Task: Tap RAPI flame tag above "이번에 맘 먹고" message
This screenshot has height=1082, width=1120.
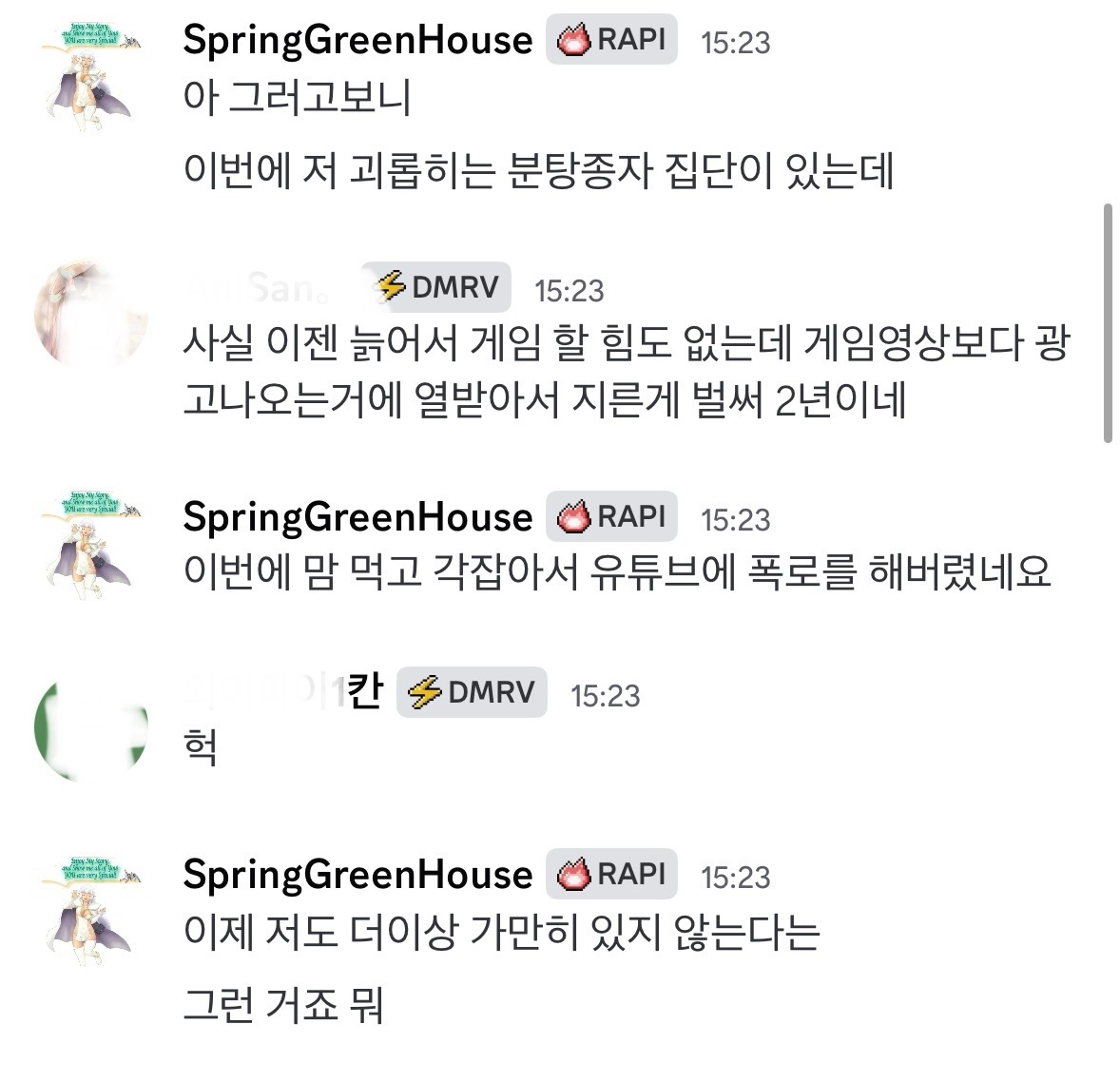Action: coord(611,517)
